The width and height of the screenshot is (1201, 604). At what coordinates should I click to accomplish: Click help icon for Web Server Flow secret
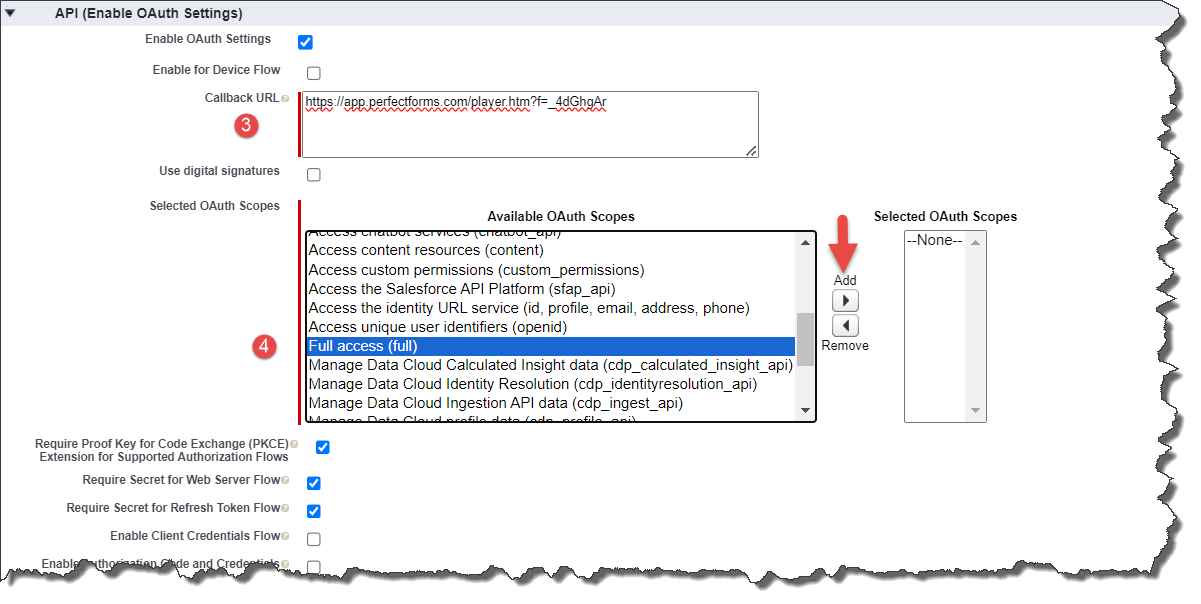tap(285, 481)
